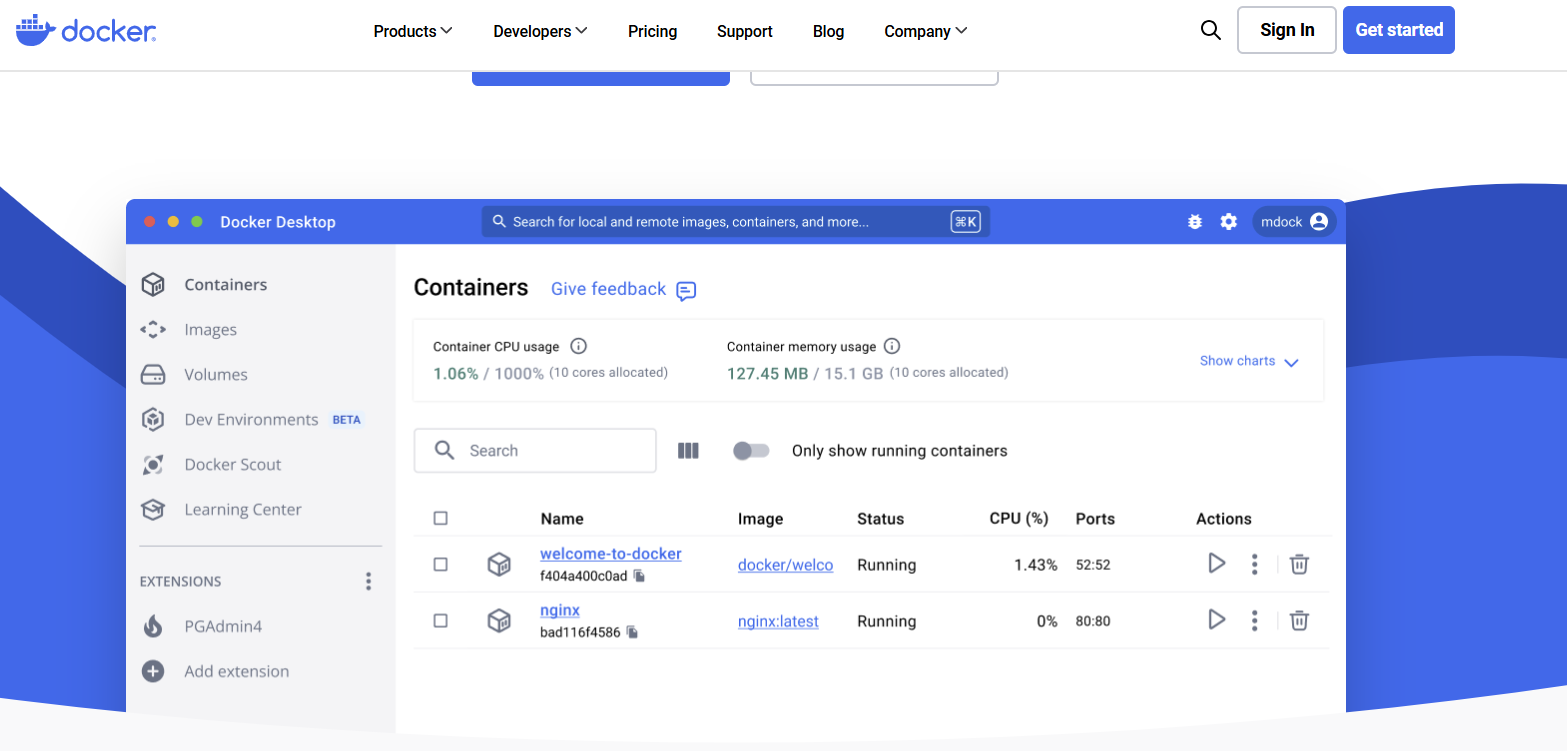Open the column display options icon
The image size is (1567, 751).
[x=688, y=451]
